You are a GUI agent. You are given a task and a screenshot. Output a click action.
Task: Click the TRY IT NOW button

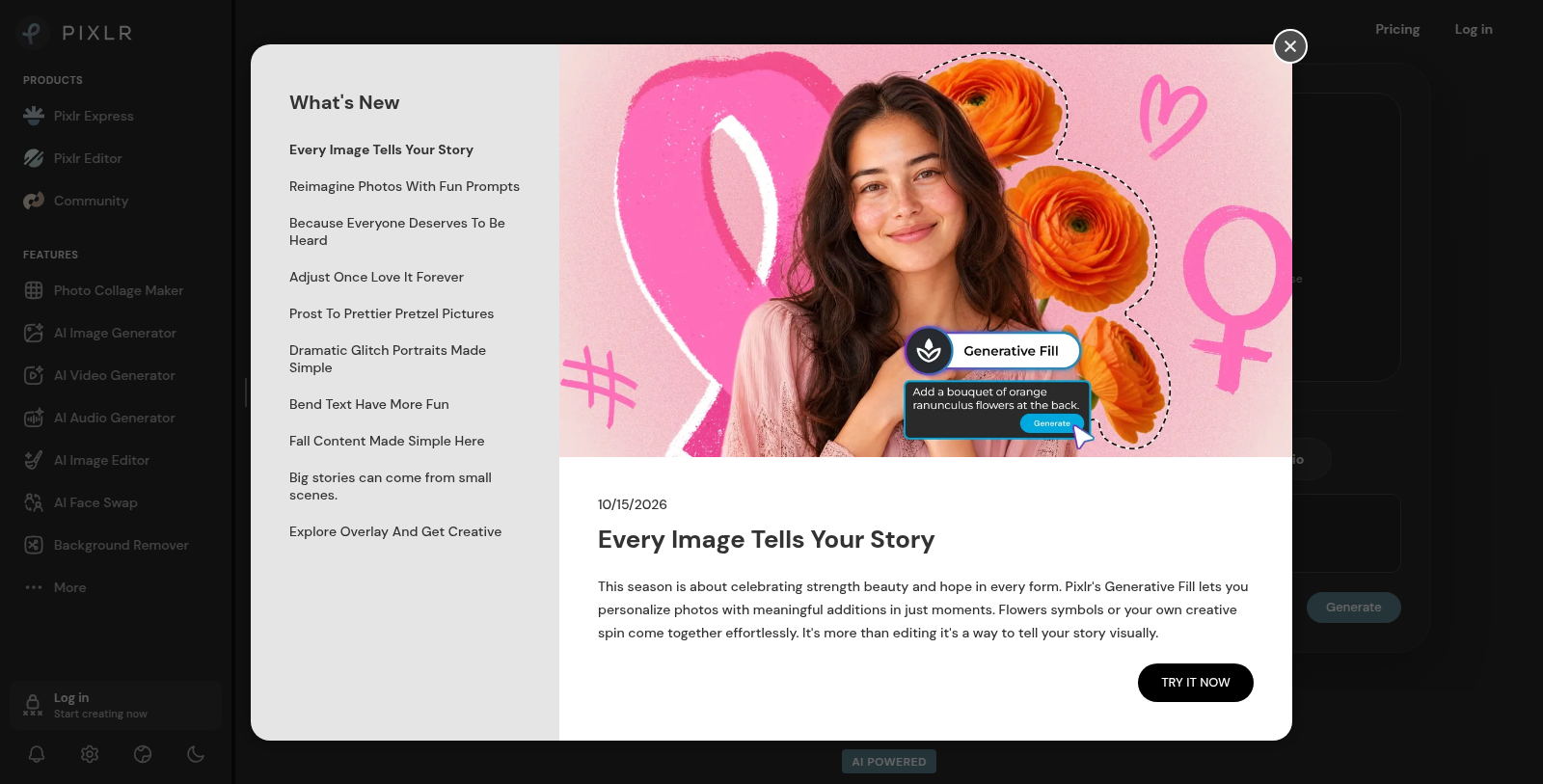pos(1196,683)
